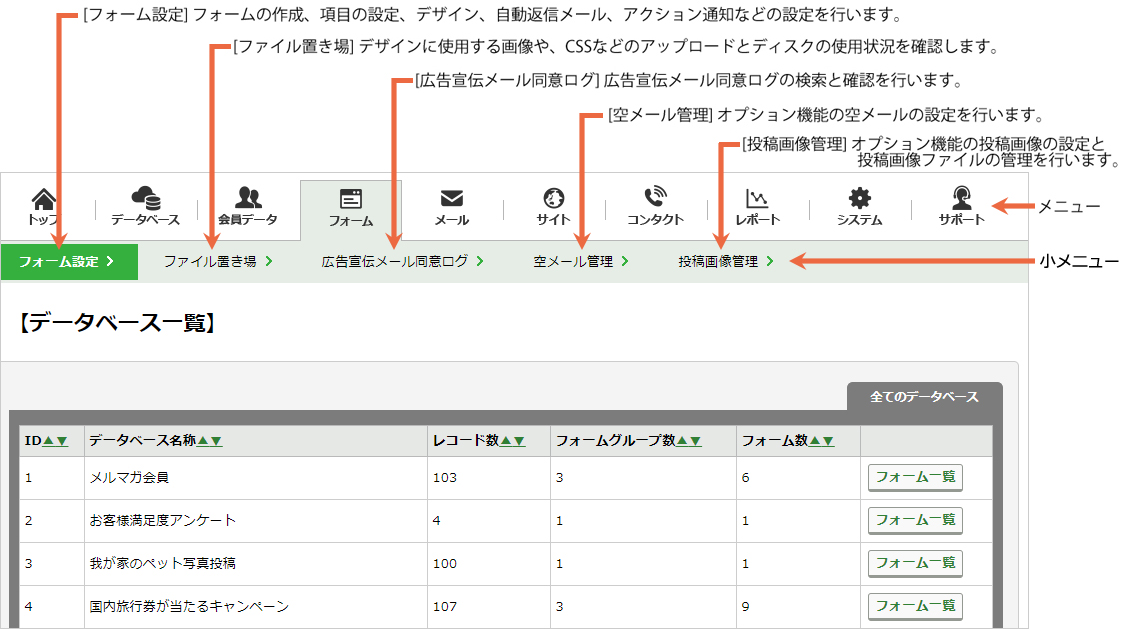Click record count 107 cell
The width and height of the screenshot is (1138, 629).
488,606
